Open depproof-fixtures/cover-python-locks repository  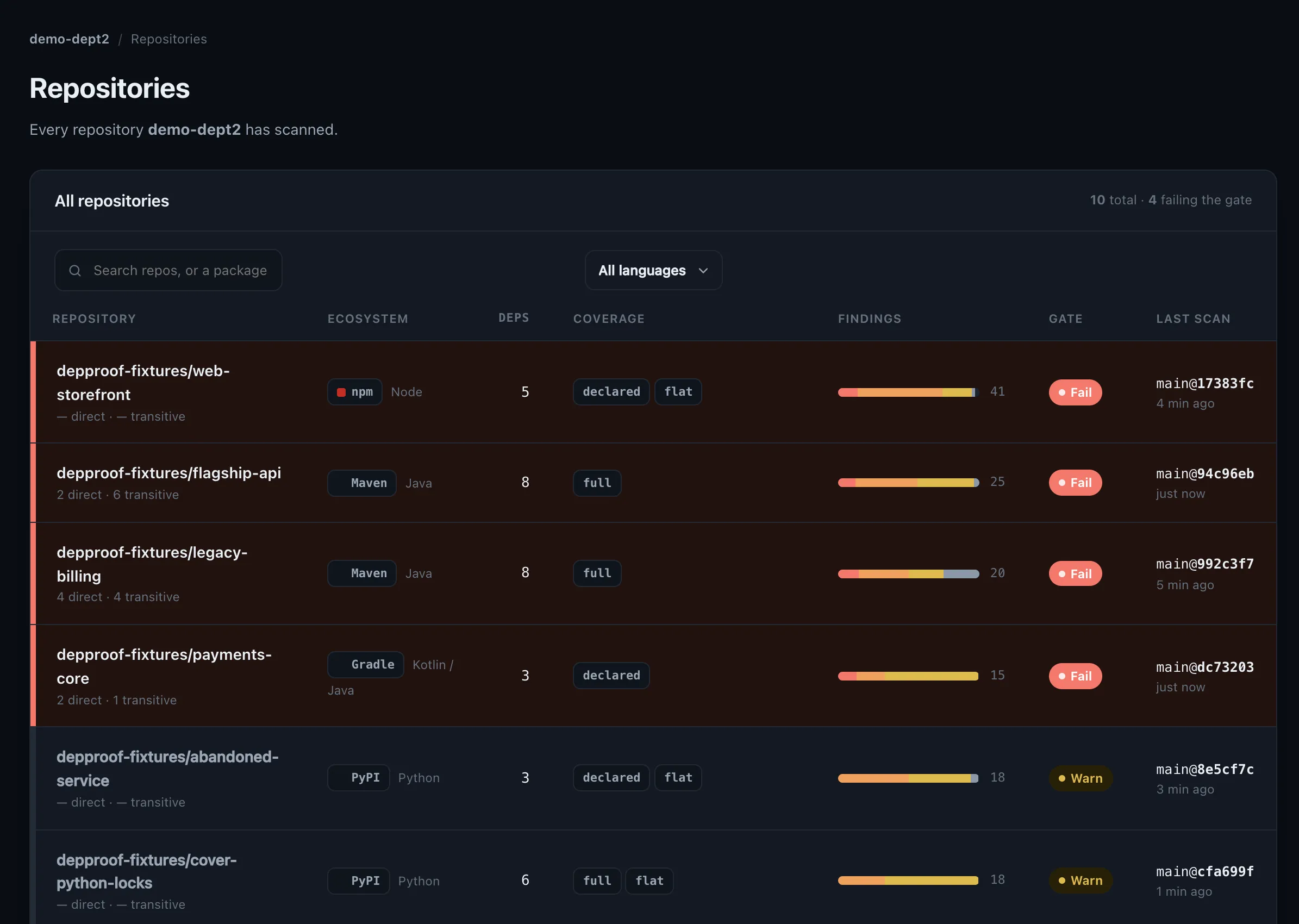coord(147,871)
